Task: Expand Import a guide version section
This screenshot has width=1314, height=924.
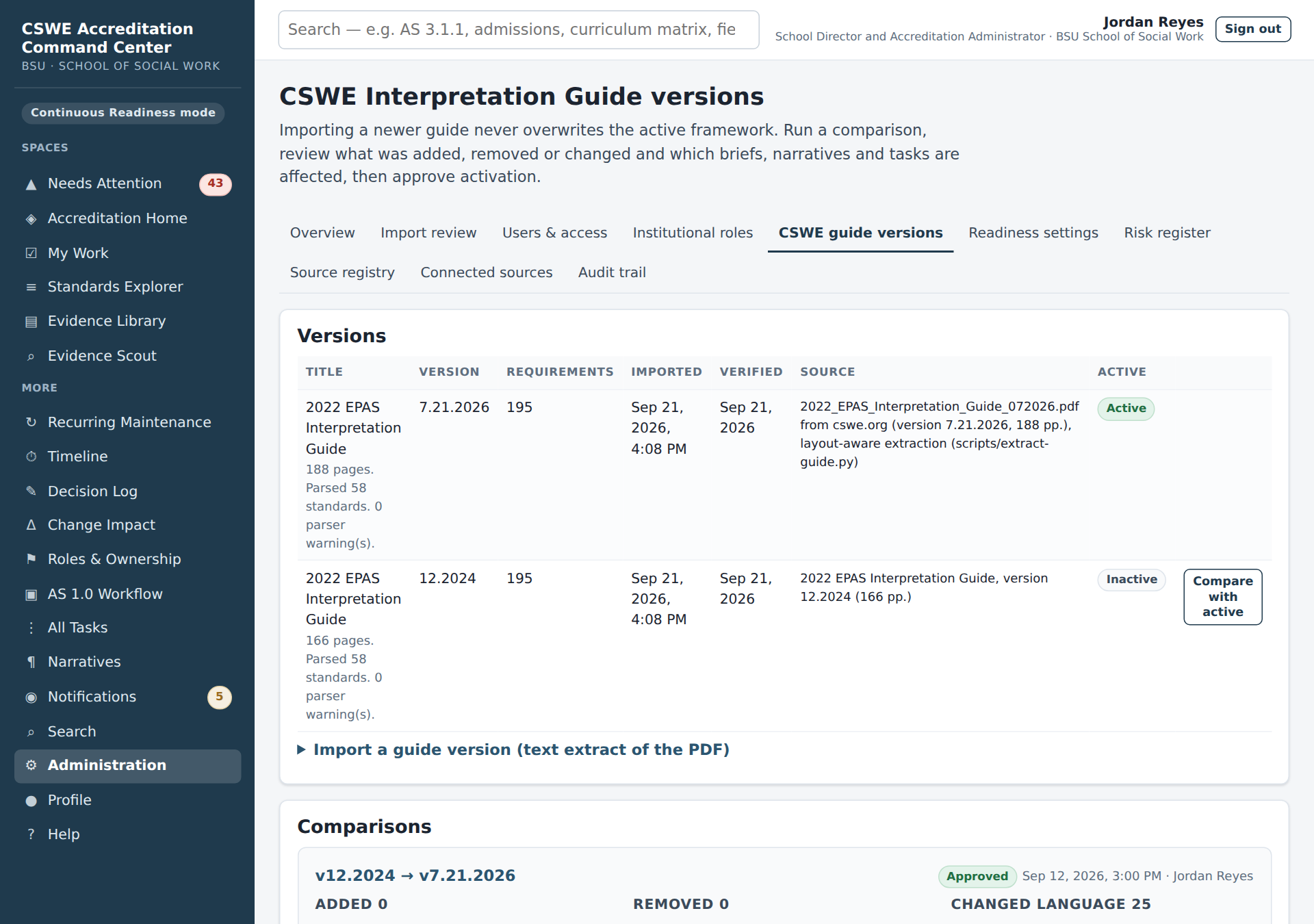Action: tap(513, 749)
